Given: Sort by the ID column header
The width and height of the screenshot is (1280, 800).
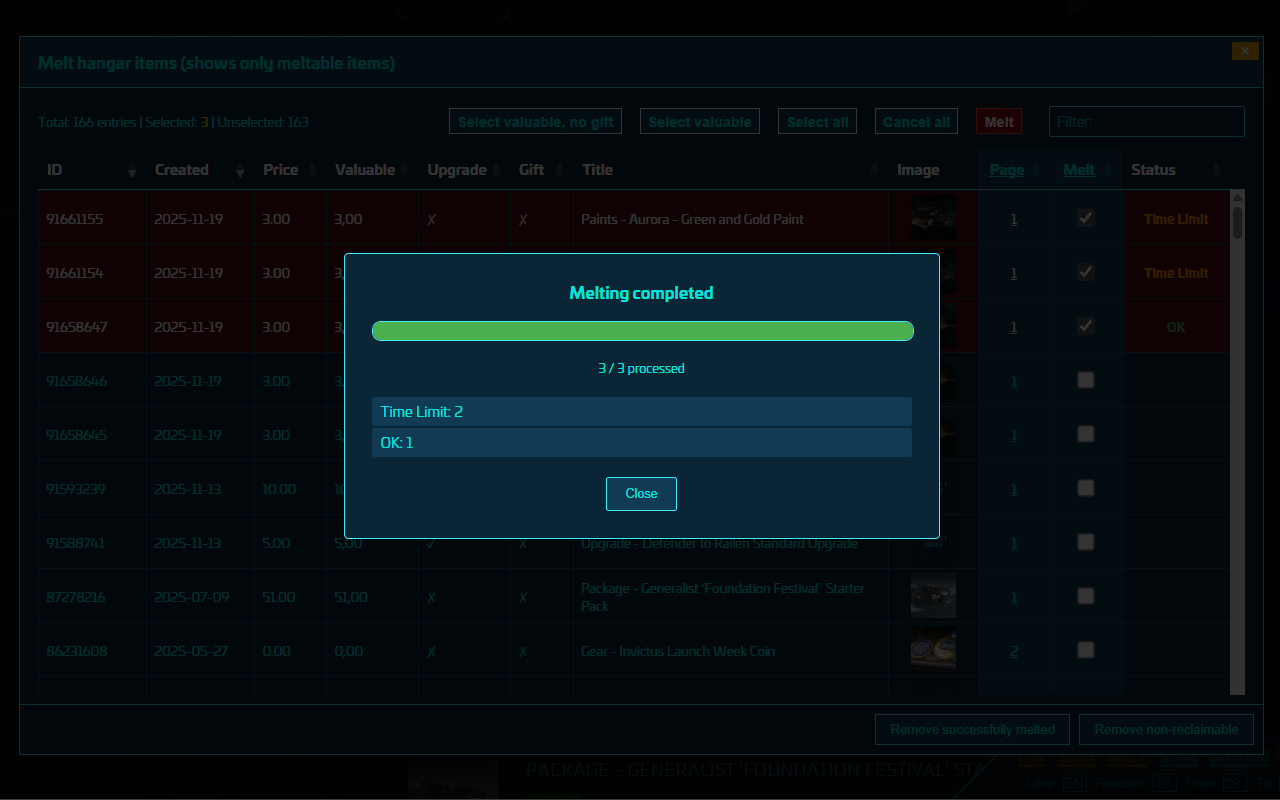Looking at the screenshot, I should click(x=92, y=170).
